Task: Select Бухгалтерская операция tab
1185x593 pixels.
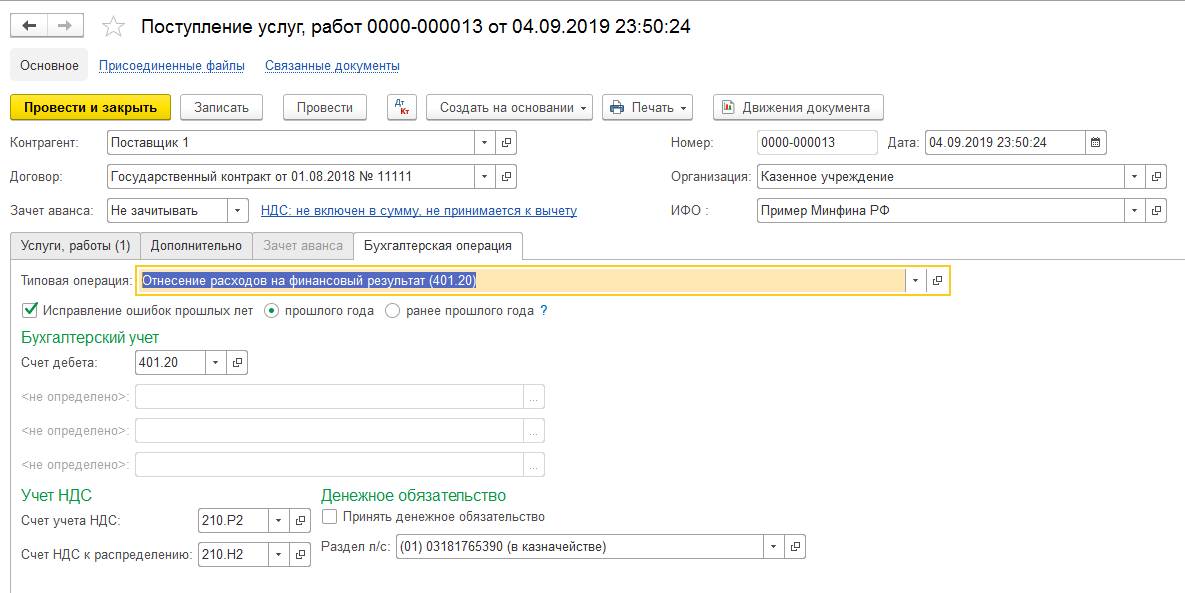Action: 438,246
